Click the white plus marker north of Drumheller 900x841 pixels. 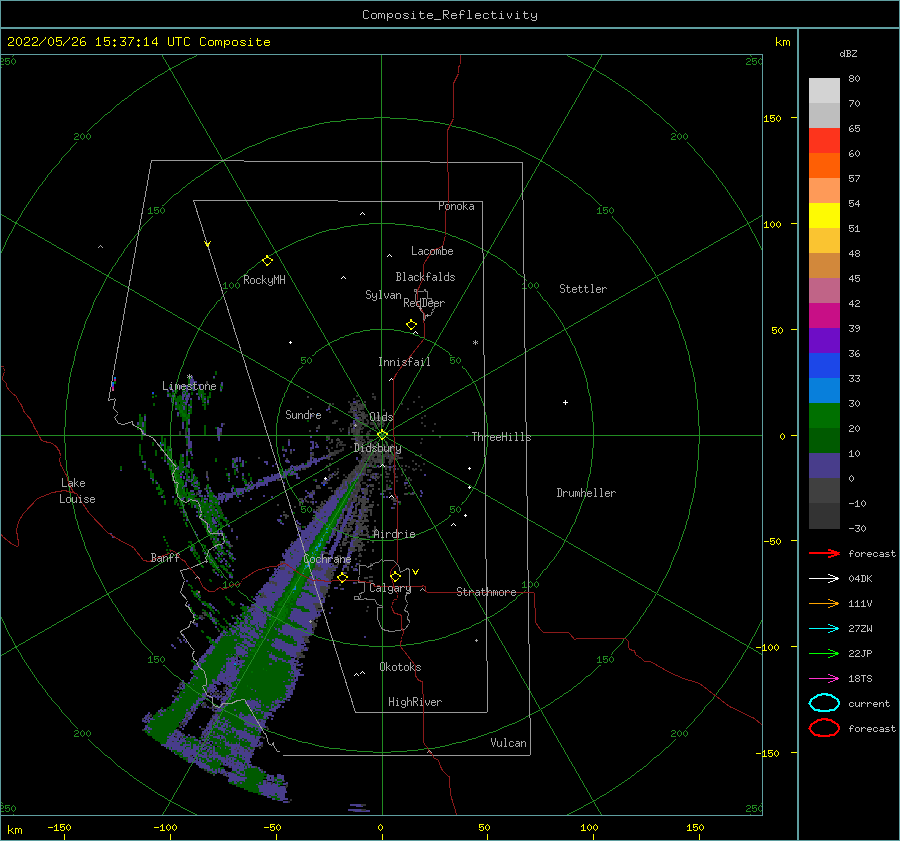[565, 402]
